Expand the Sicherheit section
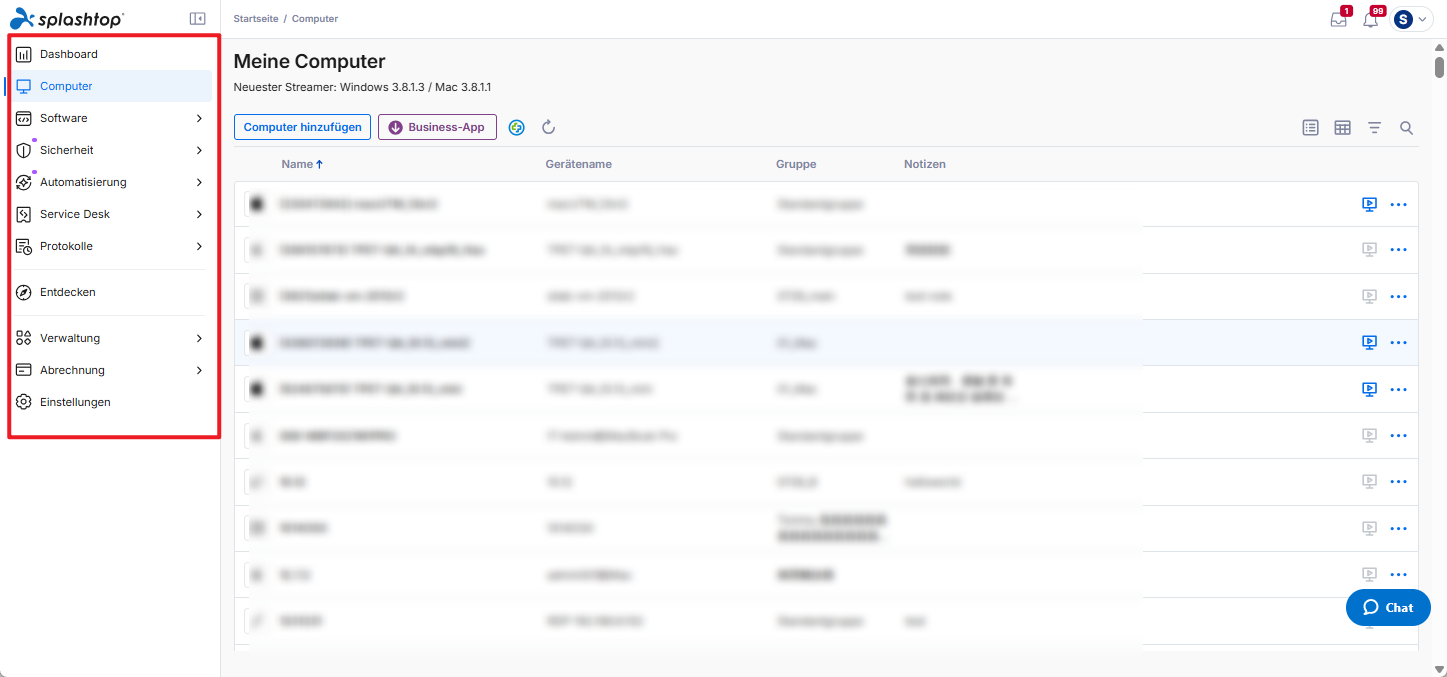The image size is (1447, 677). tap(110, 150)
